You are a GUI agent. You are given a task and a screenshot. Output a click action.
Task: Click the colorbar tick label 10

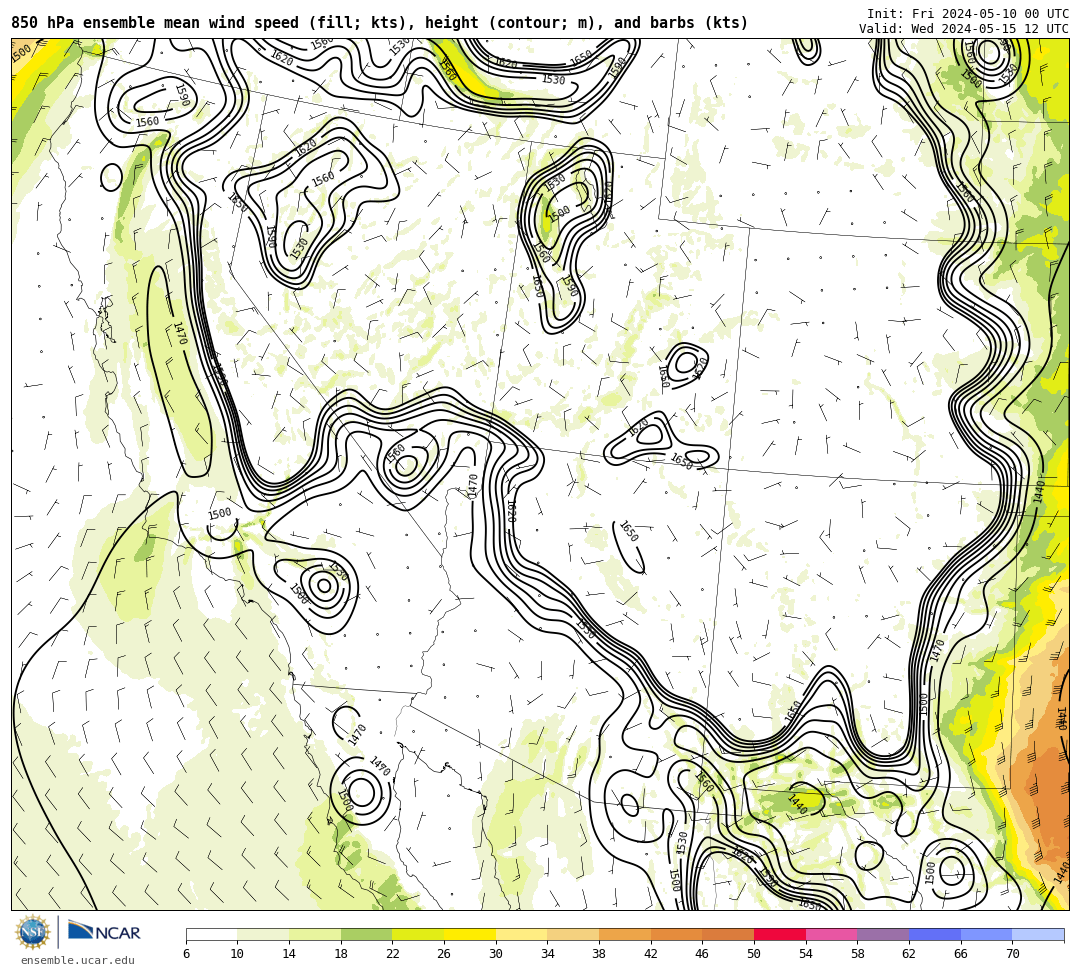click(237, 954)
